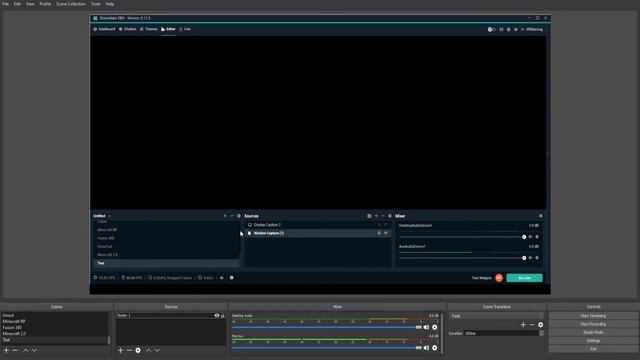Open info icon in Streamlabs status bar
640x360 pixels.
(232, 278)
